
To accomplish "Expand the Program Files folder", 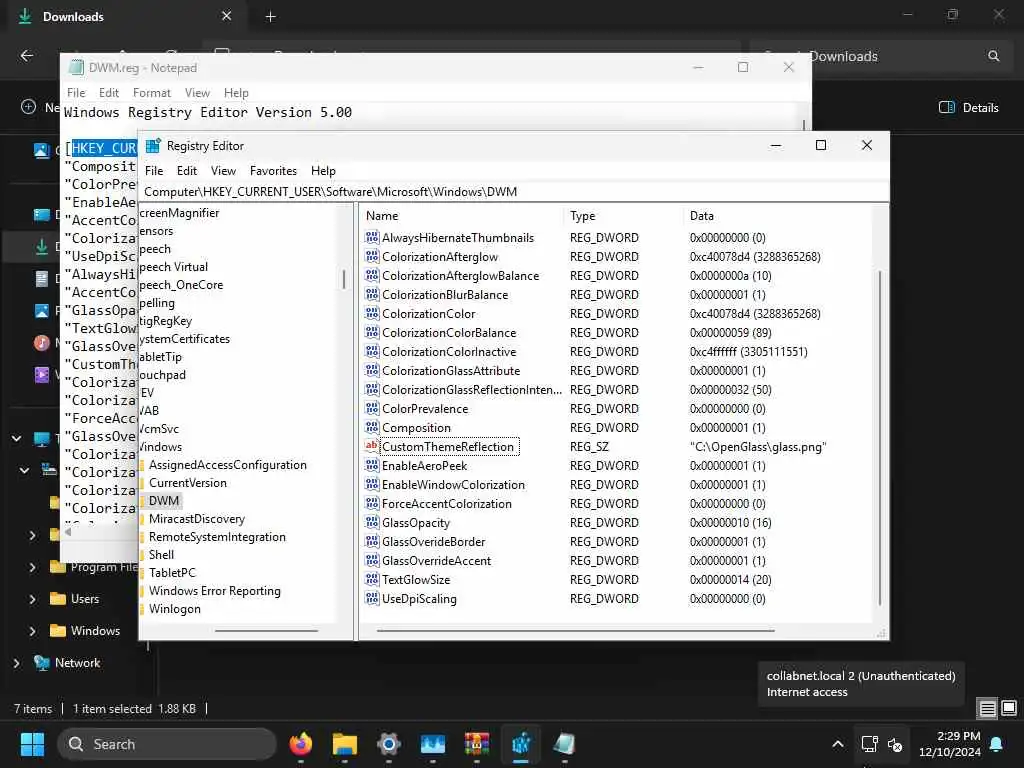I will [33, 567].
